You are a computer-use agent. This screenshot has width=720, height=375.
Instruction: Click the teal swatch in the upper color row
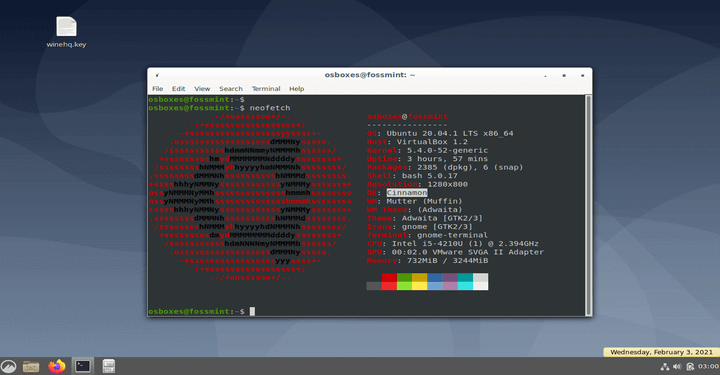[465, 277]
